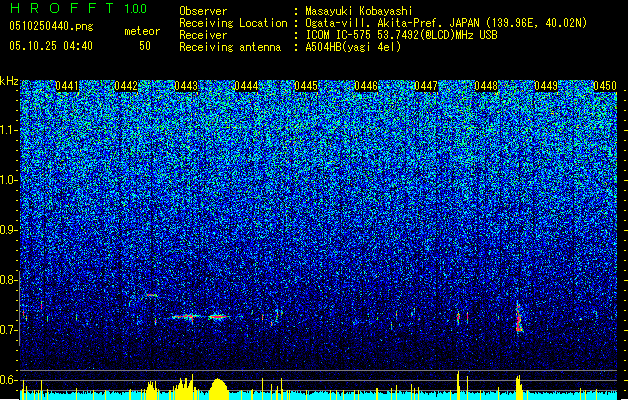The height and width of the screenshot is (400, 629).
Task: Click the 0444 time marker
Action: click(x=246, y=86)
